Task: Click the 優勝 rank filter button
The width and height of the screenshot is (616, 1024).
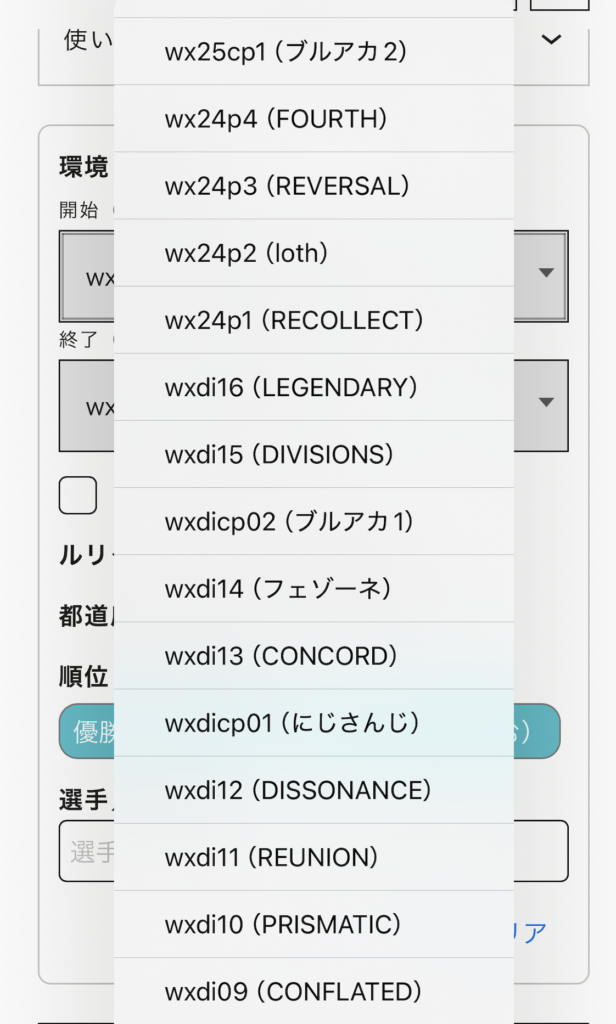Action: click(86, 732)
